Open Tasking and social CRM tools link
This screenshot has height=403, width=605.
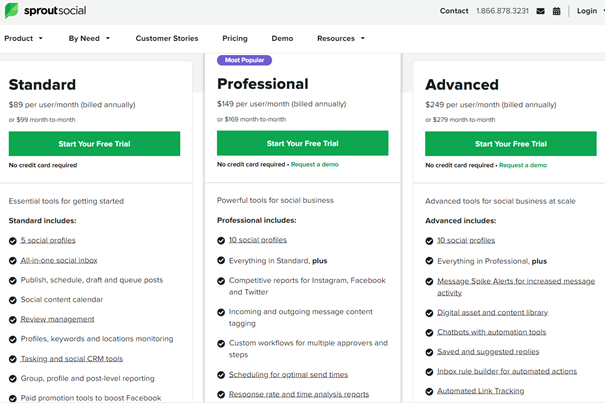(x=71, y=359)
